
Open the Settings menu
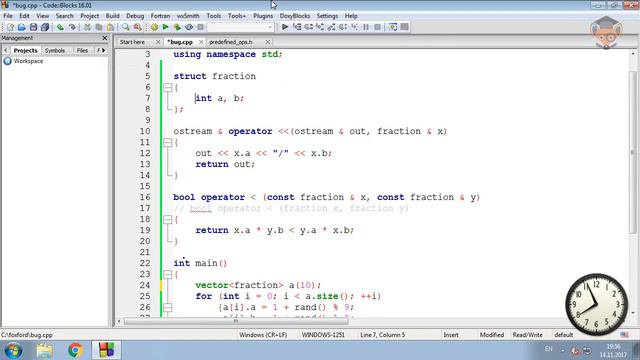pos(327,16)
